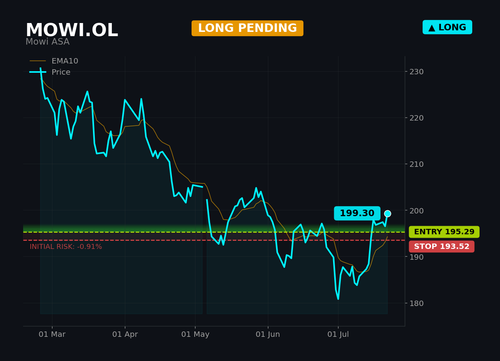Viewport: 500px width, 361px height.
Task: Click the LONG direction badge with triangle
Action: coord(447,27)
